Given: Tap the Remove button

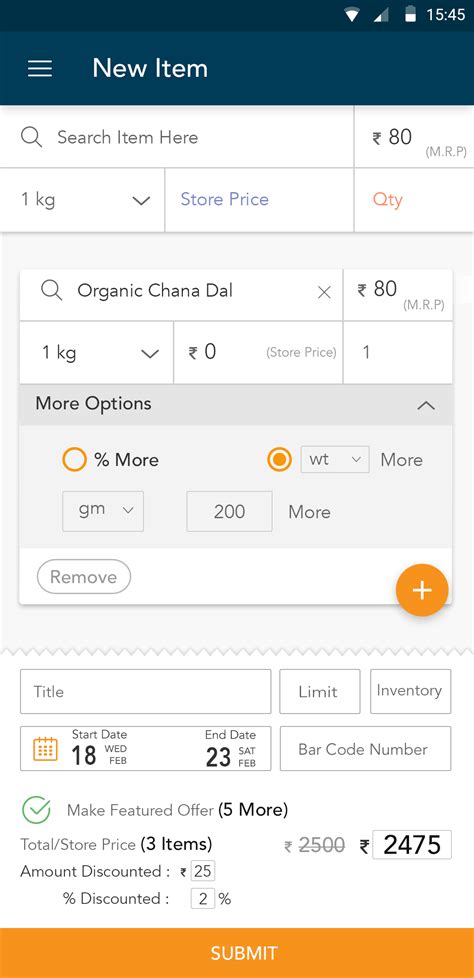Looking at the screenshot, I should (x=84, y=577).
